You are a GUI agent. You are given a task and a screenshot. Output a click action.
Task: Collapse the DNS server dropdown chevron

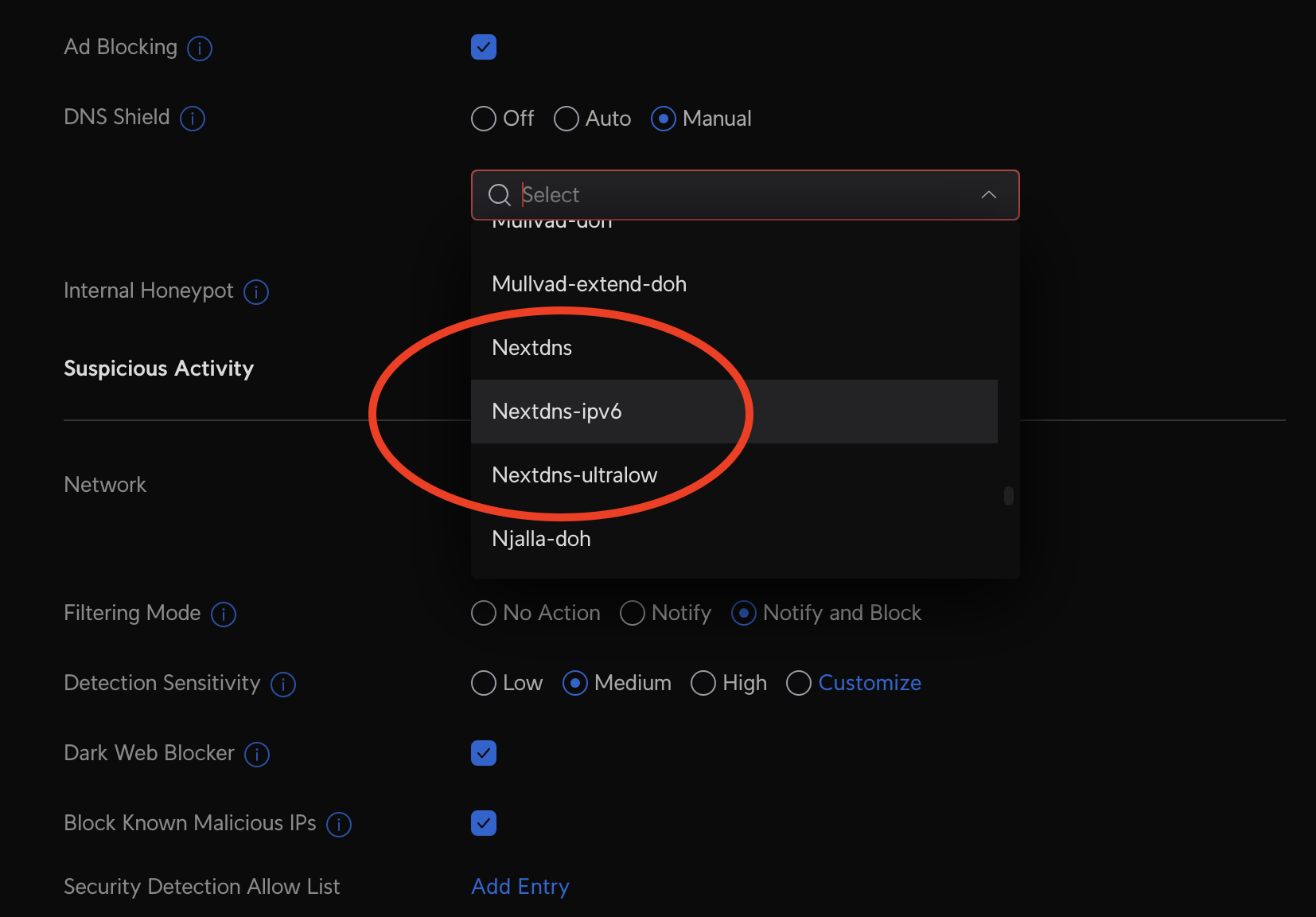[x=988, y=195]
